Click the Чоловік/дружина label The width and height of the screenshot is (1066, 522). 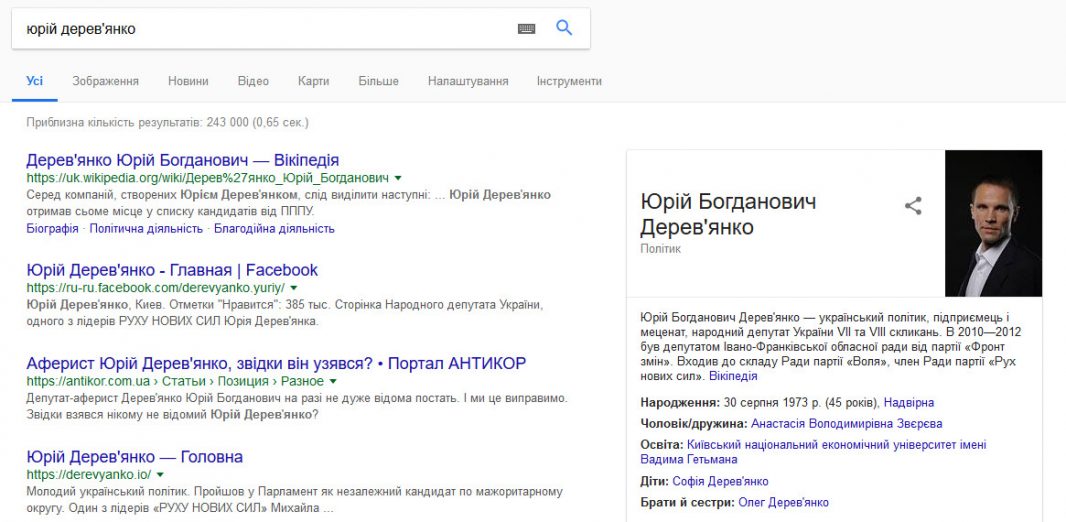(693, 423)
